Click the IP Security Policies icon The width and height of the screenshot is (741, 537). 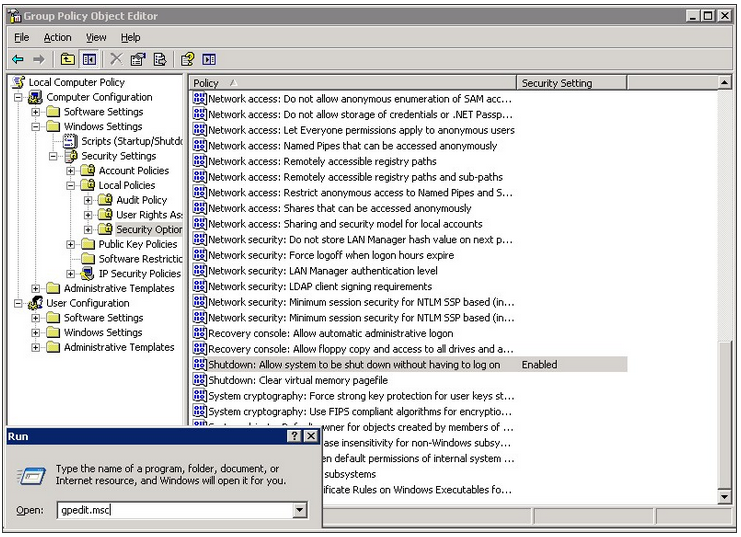87,273
